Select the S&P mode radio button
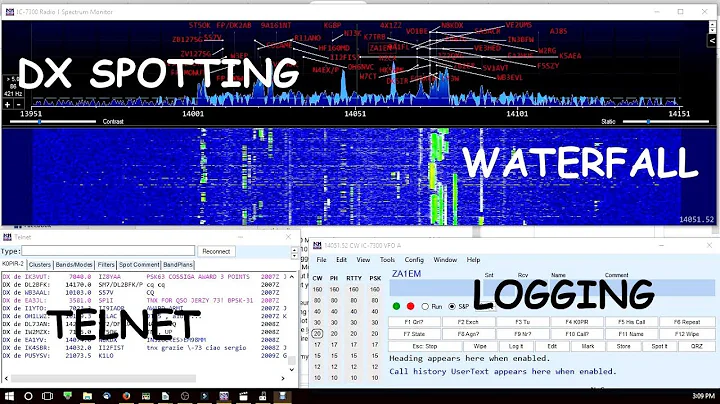Screen dimensions: 720x404 (x=452, y=306)
